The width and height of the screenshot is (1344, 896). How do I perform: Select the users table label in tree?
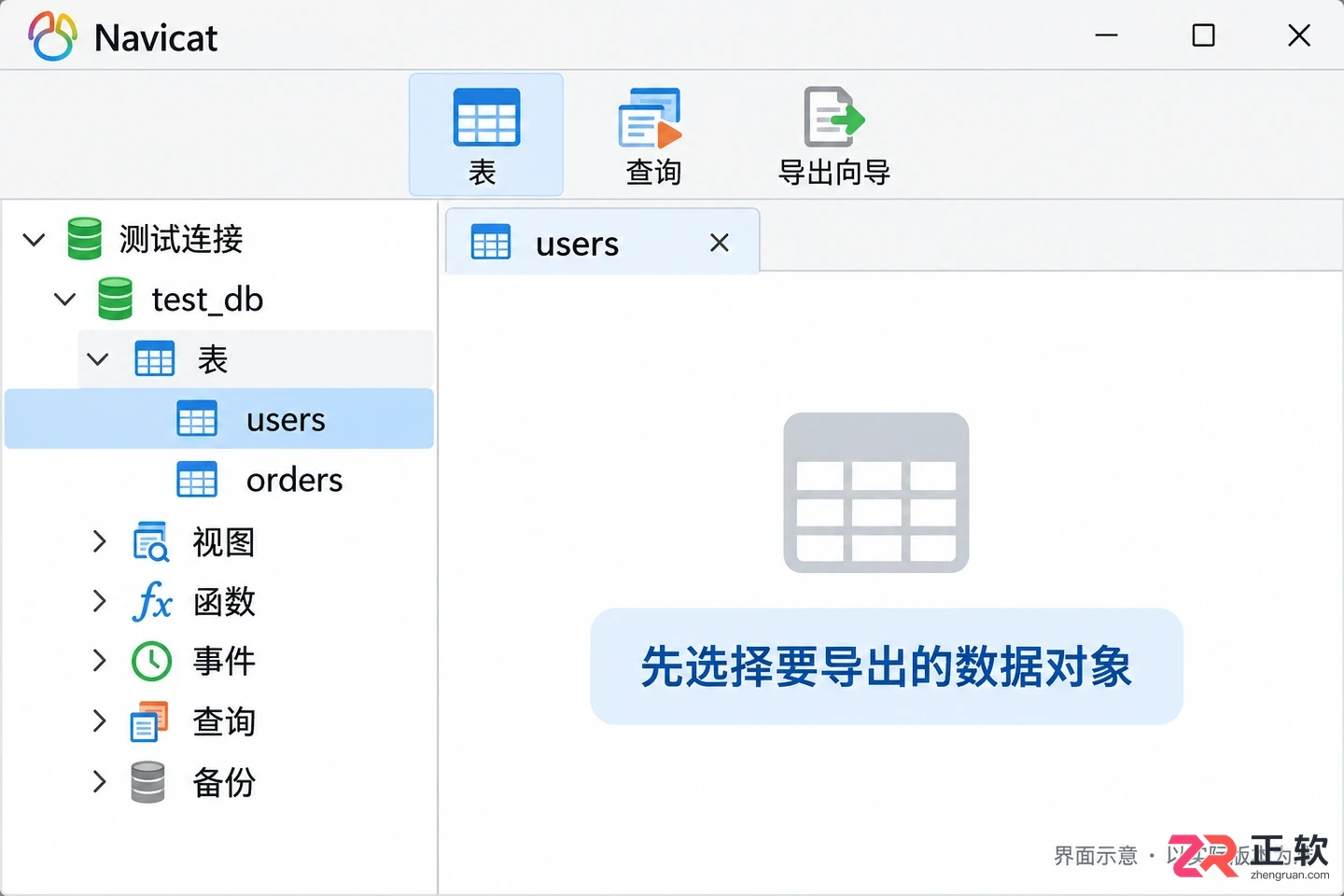tap(286, 420)
